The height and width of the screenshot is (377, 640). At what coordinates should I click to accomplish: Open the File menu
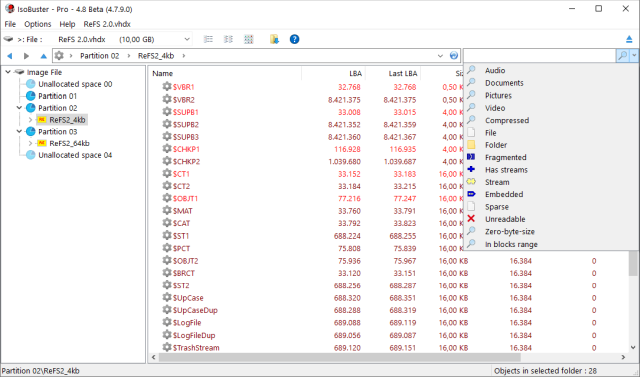click(10, 24)
